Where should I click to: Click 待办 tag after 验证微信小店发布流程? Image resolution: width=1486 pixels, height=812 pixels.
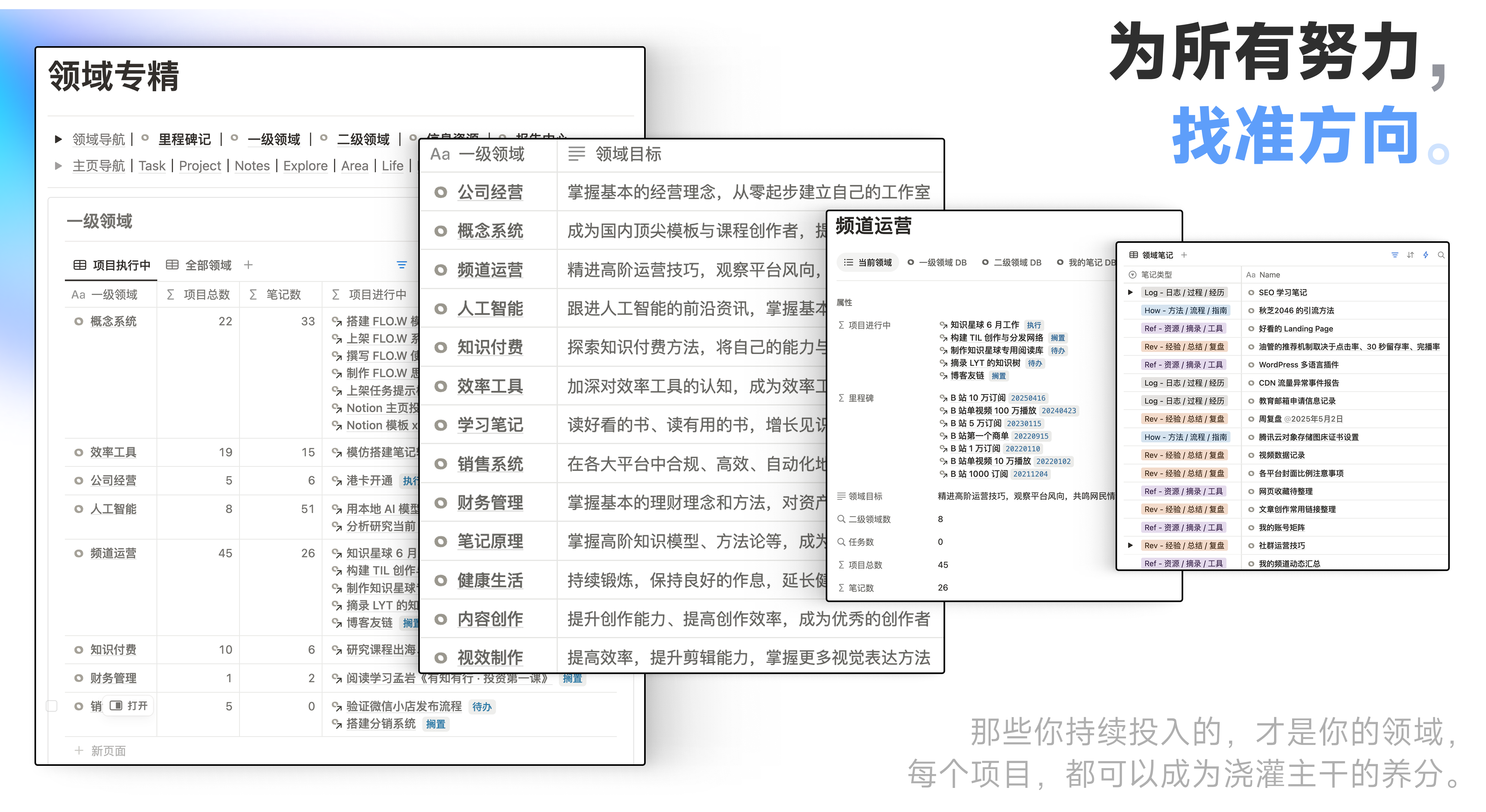pyautogui.click(x=482, y=706)
